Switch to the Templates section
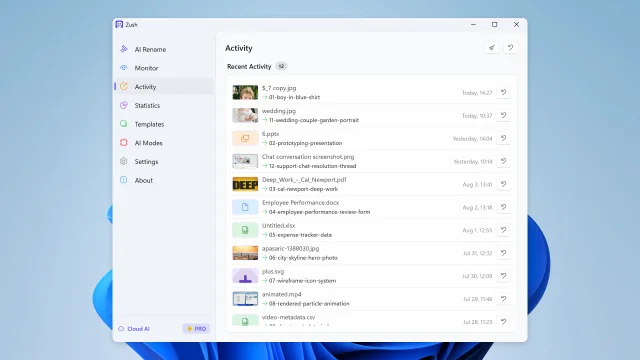Image resolution: width=640 pixels, height=360 pixels. click(164, 124)
